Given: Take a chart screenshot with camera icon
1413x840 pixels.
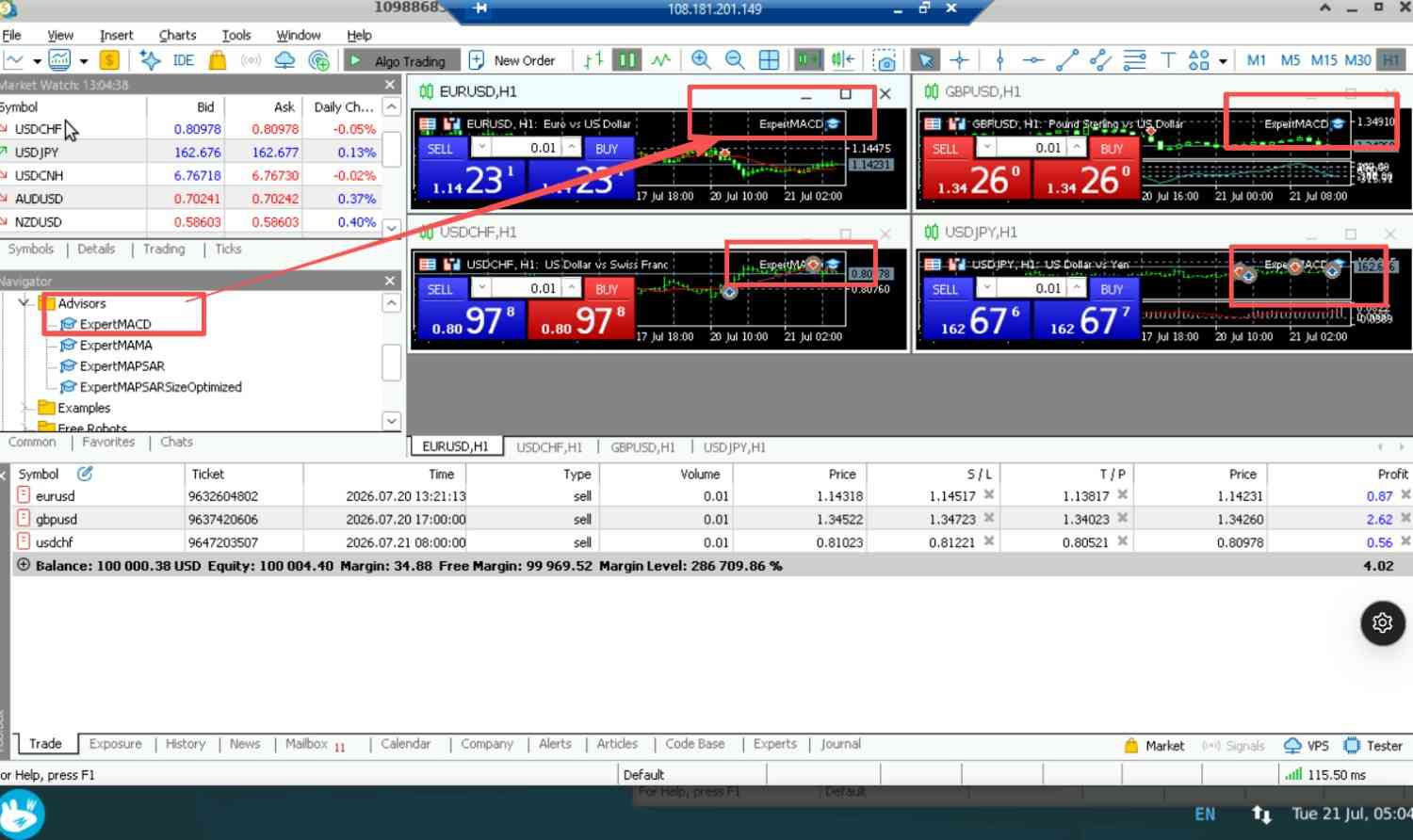Looking at the screenshot, I should click(x=885, y=61).
